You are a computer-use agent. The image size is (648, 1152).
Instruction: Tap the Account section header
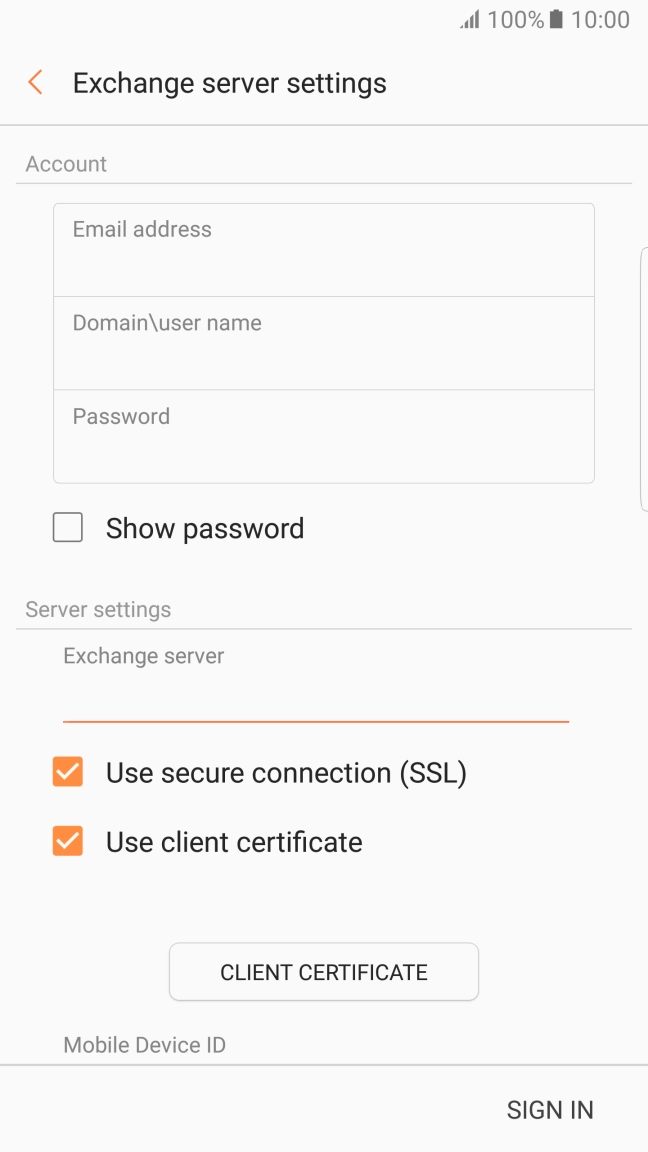(66, 163)
